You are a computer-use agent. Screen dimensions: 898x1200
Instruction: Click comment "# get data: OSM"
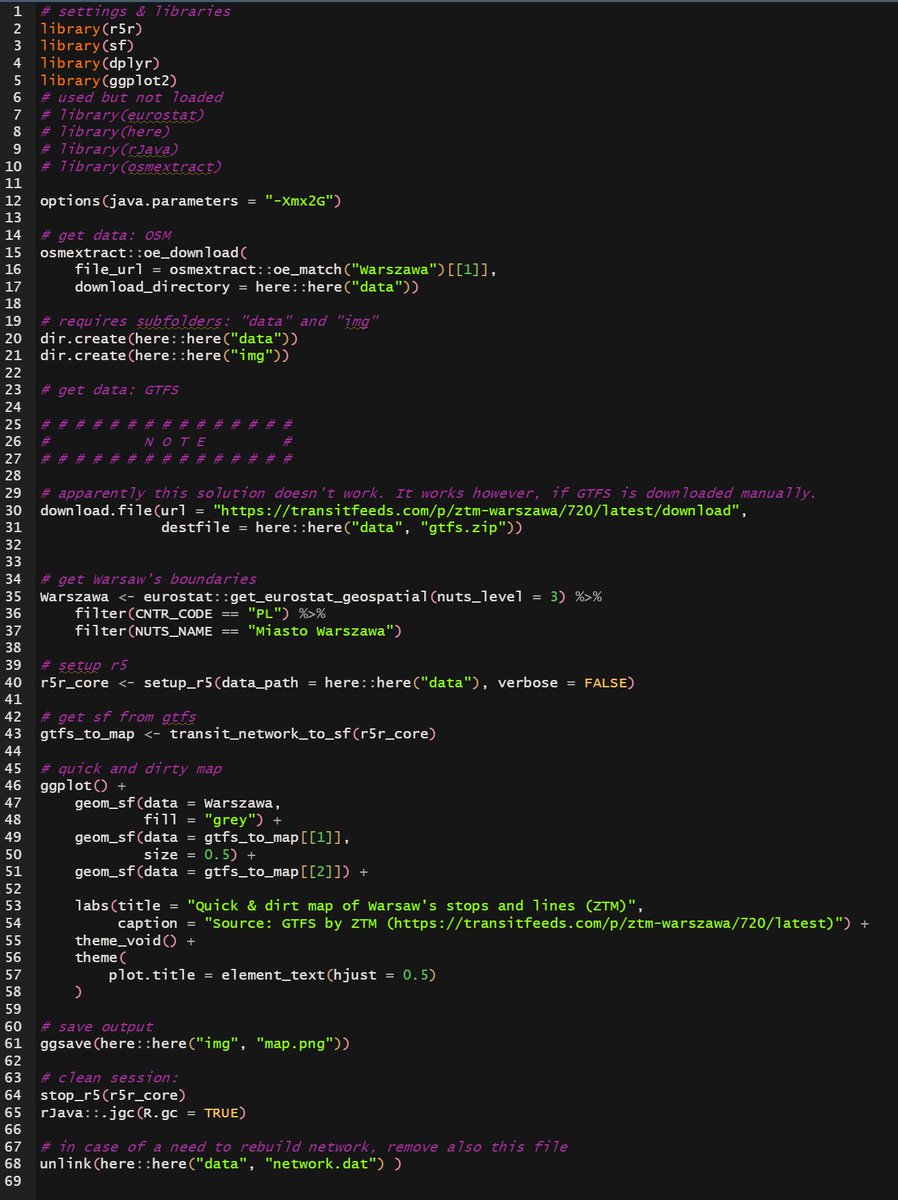[x=105, y=235]
